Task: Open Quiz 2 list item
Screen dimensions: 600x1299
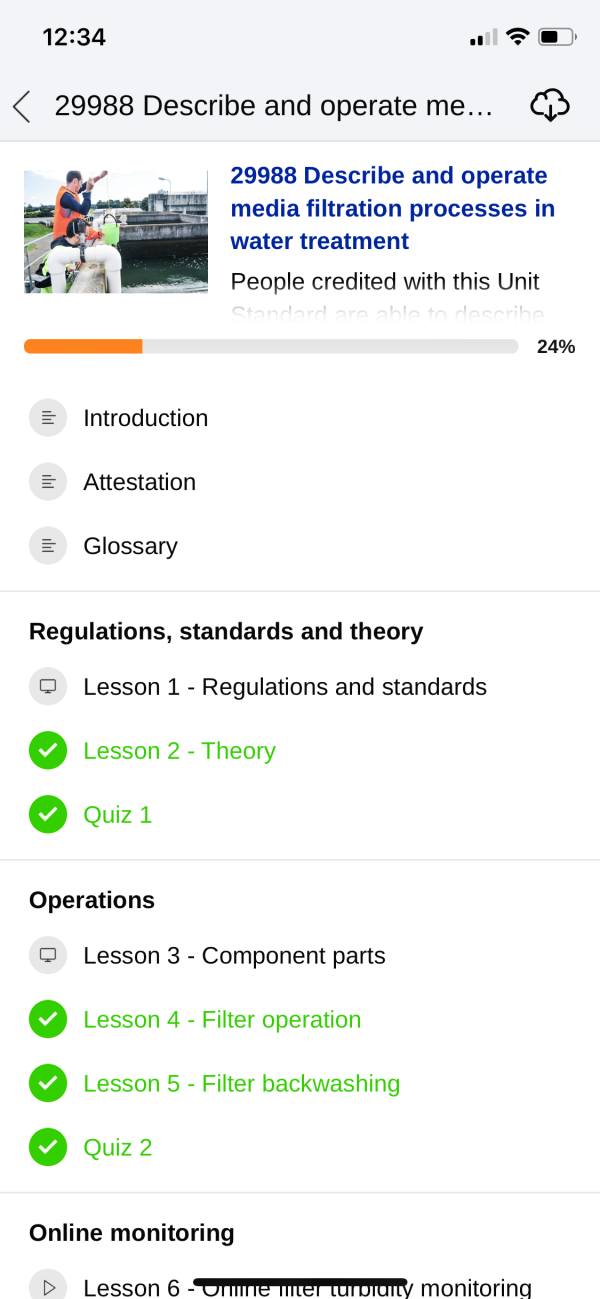Action: coord(118,1148)
